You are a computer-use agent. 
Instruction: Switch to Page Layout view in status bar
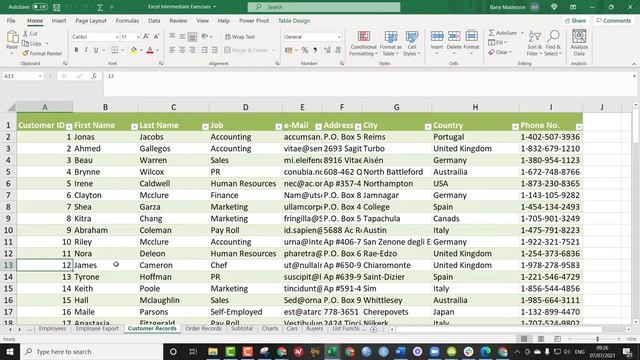[x=541, y=339]
